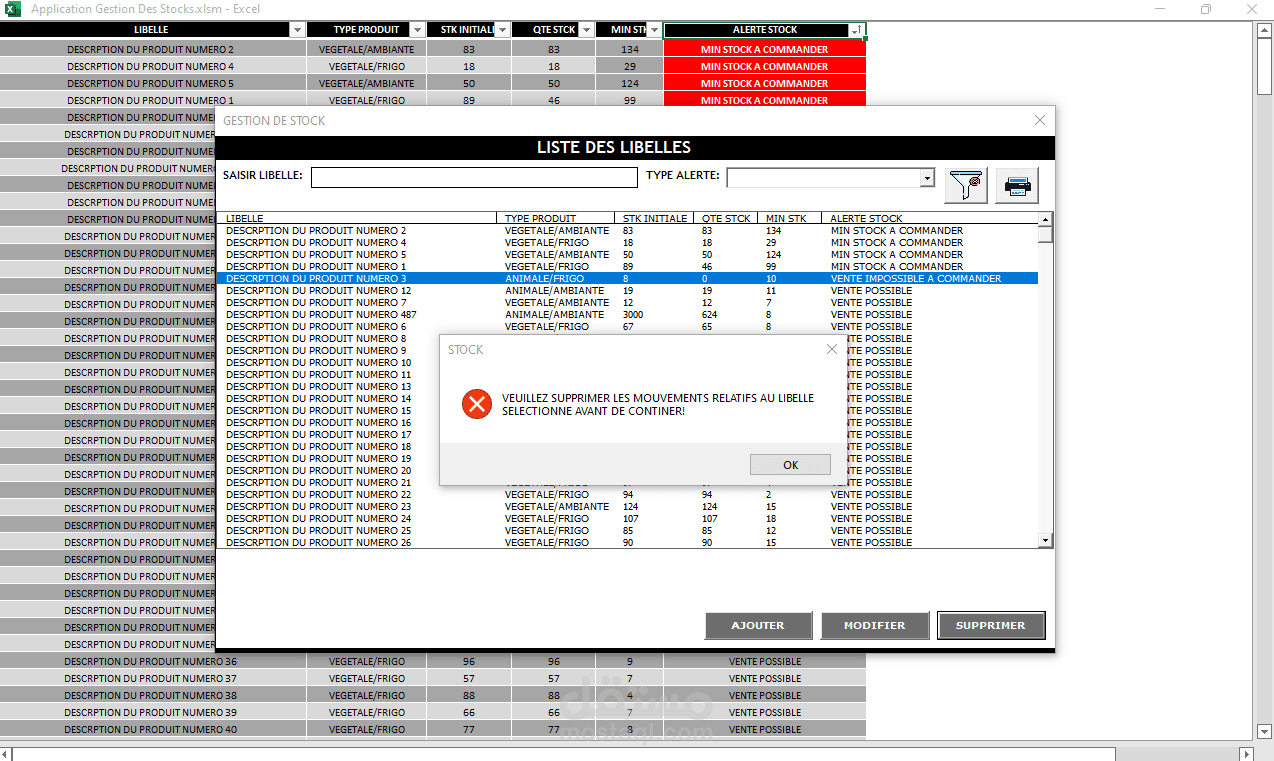Click the STK INITIALE list column header
This screenshot has width=1274, height=761.
coord(656,218)
